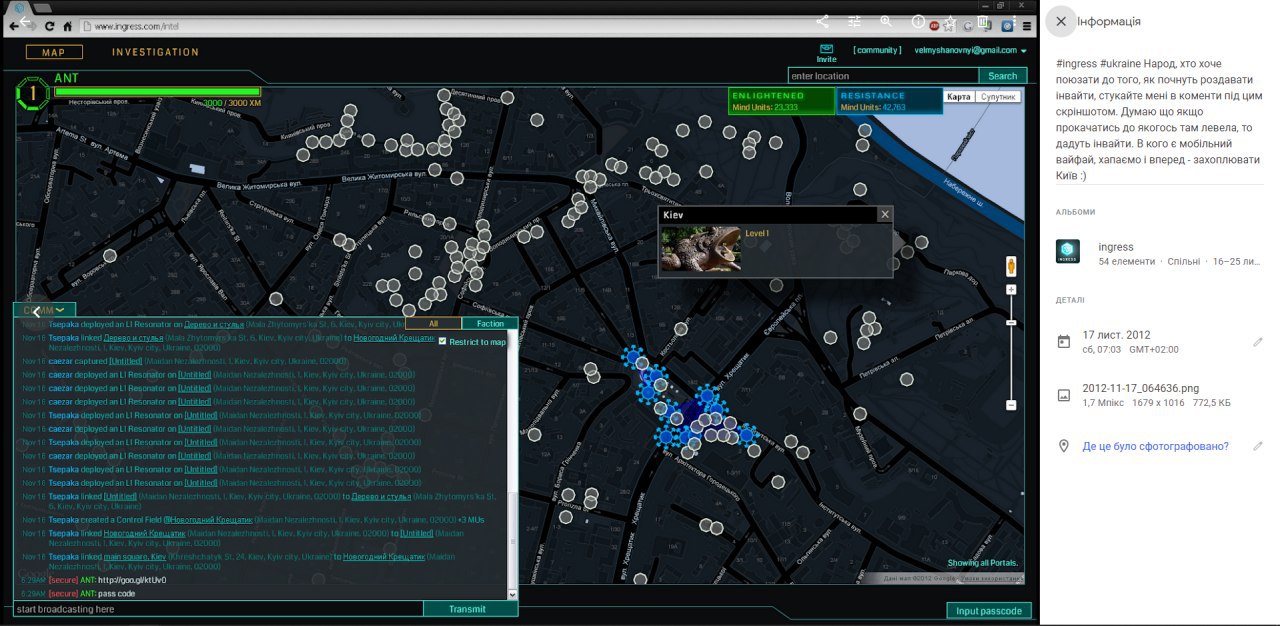This screenshot has width=1280, height=626.
Task: Click the share icon in top overlay
Action: click(x=822, y=21)
